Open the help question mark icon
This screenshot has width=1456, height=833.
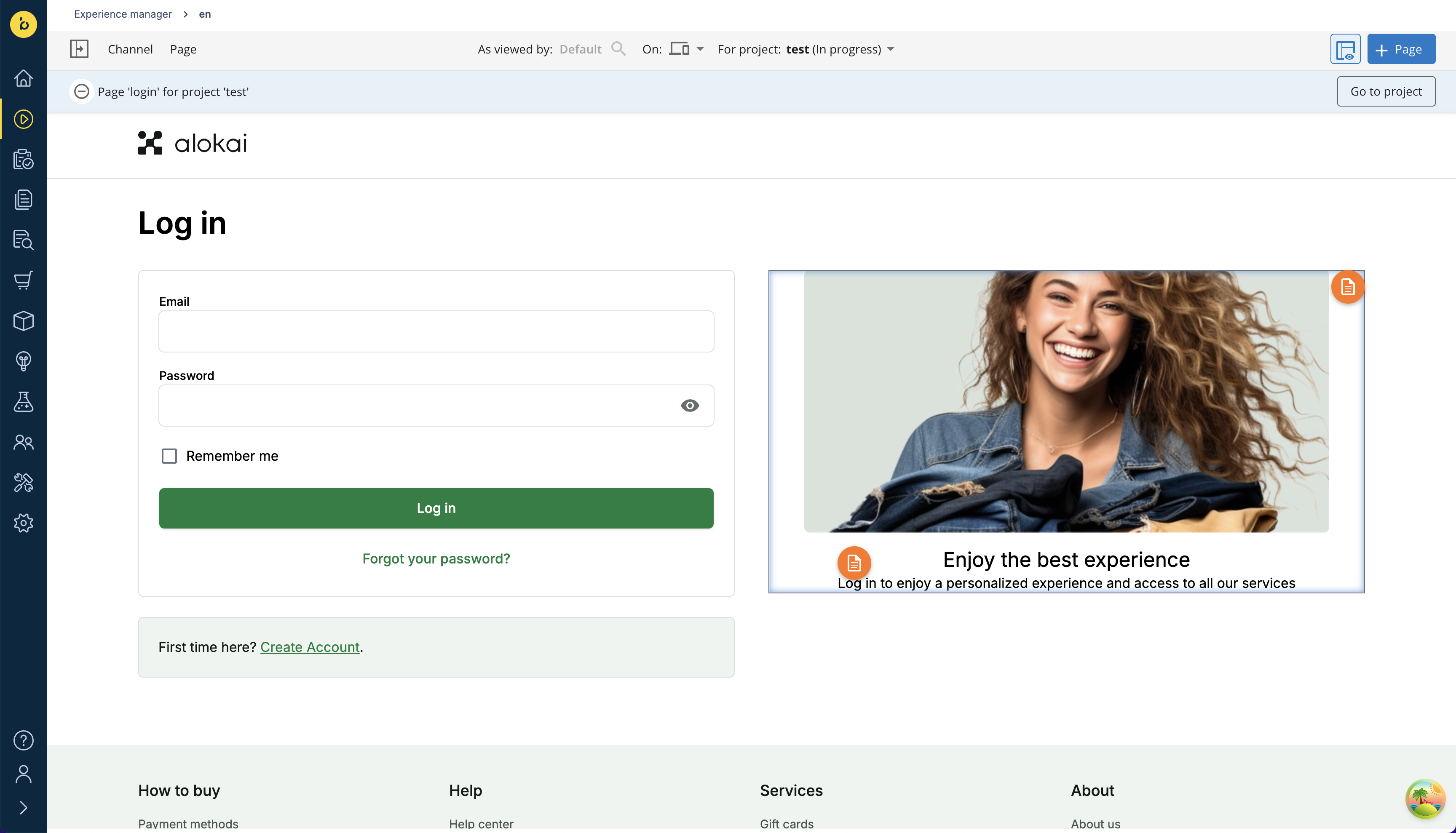coord(24,740)
